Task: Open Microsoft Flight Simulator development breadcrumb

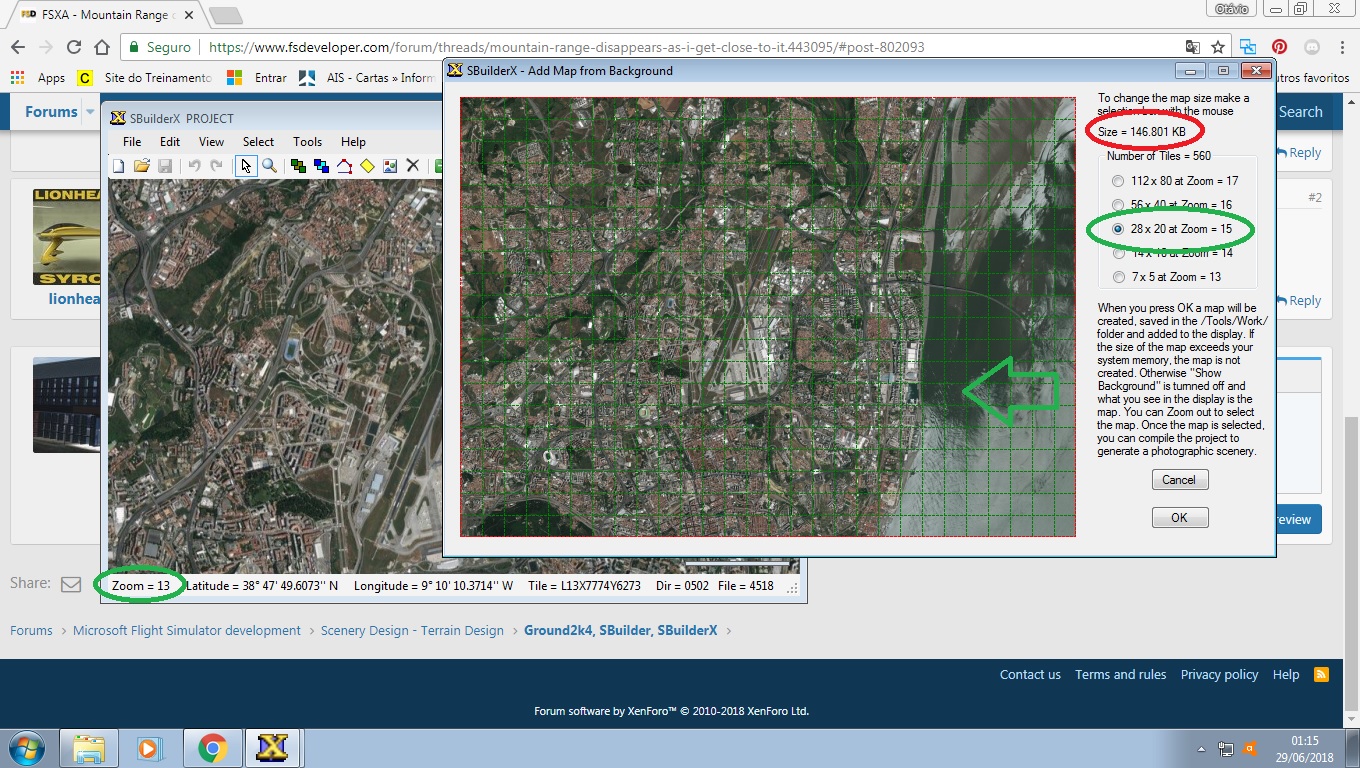Action: [187, 631]
